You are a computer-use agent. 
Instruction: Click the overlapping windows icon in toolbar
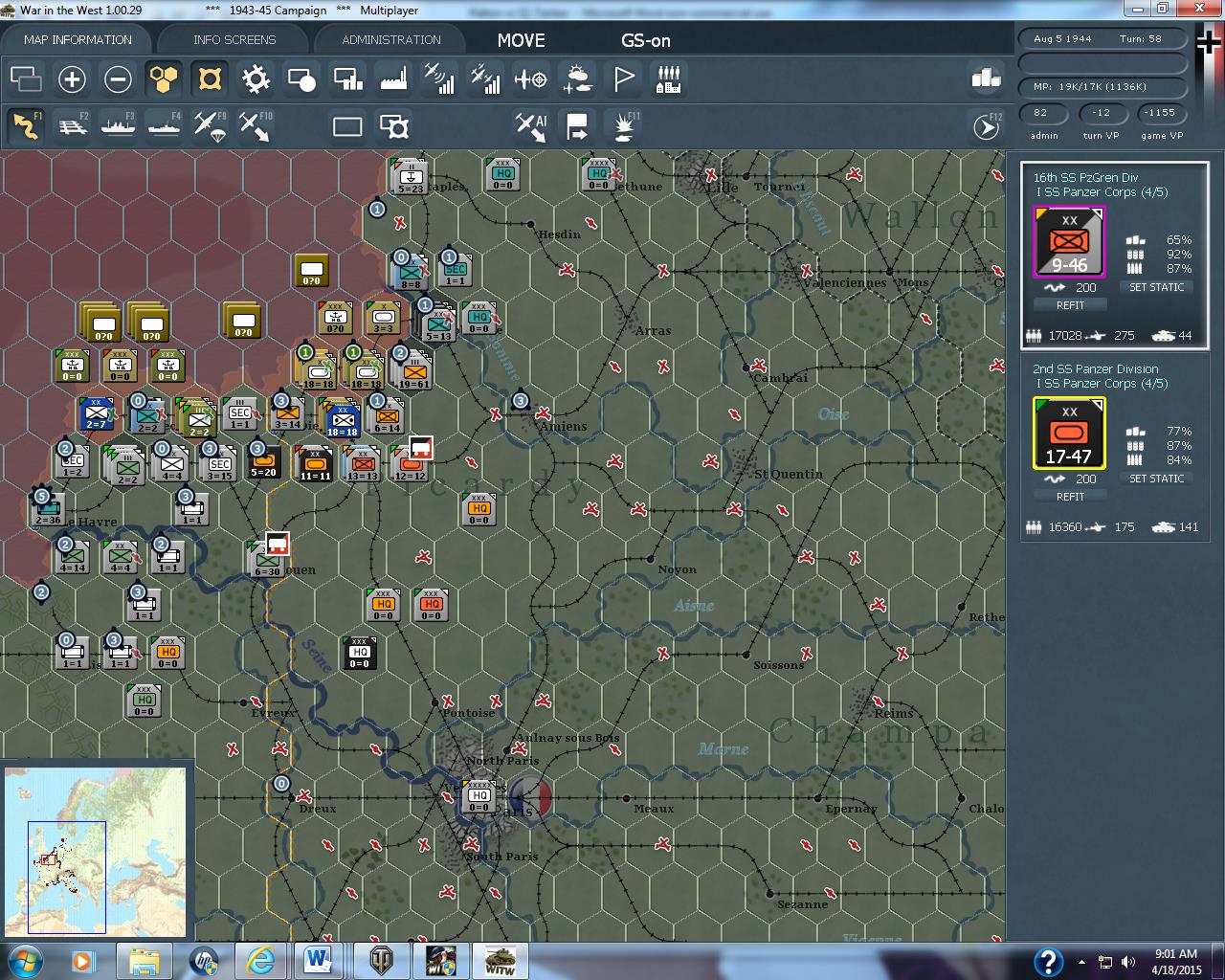coord(26,78)
